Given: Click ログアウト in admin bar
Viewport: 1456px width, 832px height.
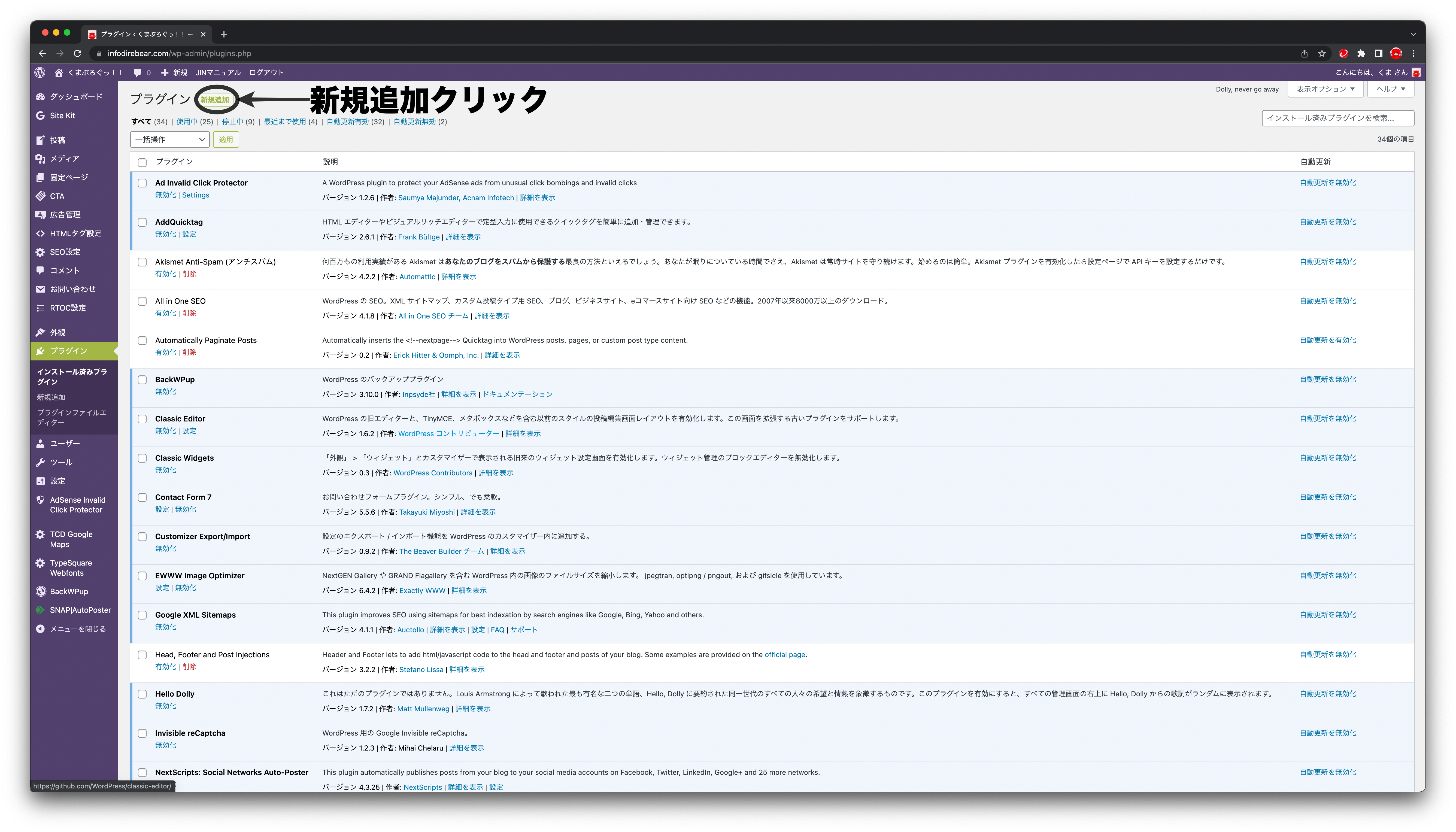Looking at the screenshot, I should click(266, 72).
